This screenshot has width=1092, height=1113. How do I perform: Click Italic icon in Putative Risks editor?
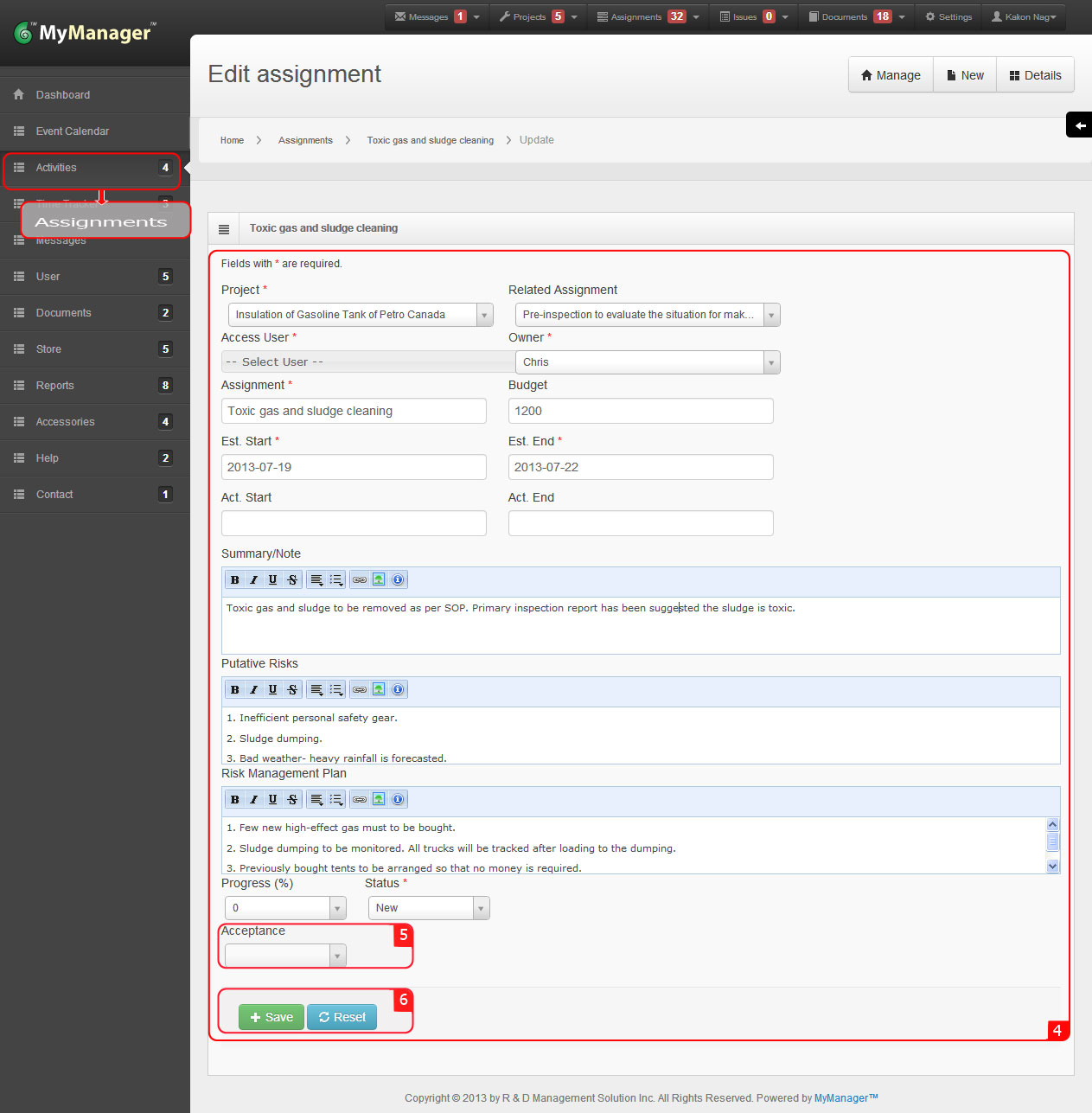point(253,690)
